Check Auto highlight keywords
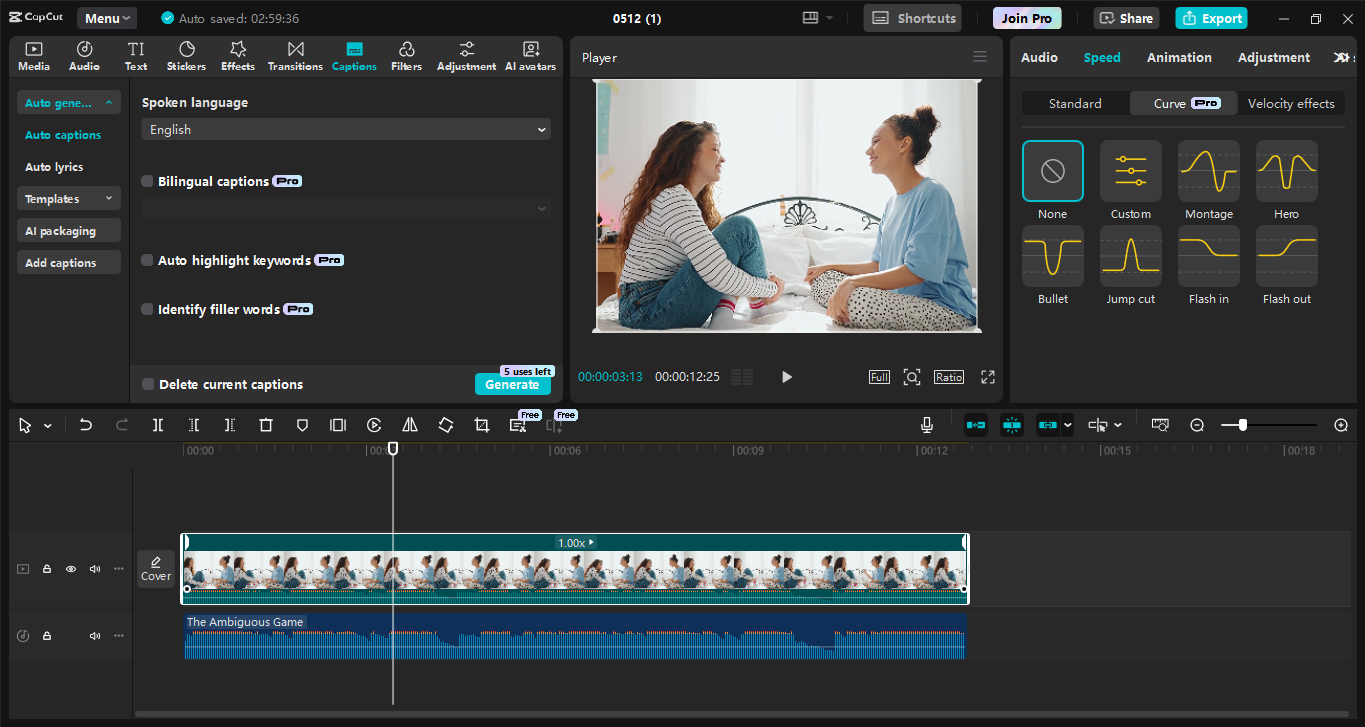 tap(147, 259)
